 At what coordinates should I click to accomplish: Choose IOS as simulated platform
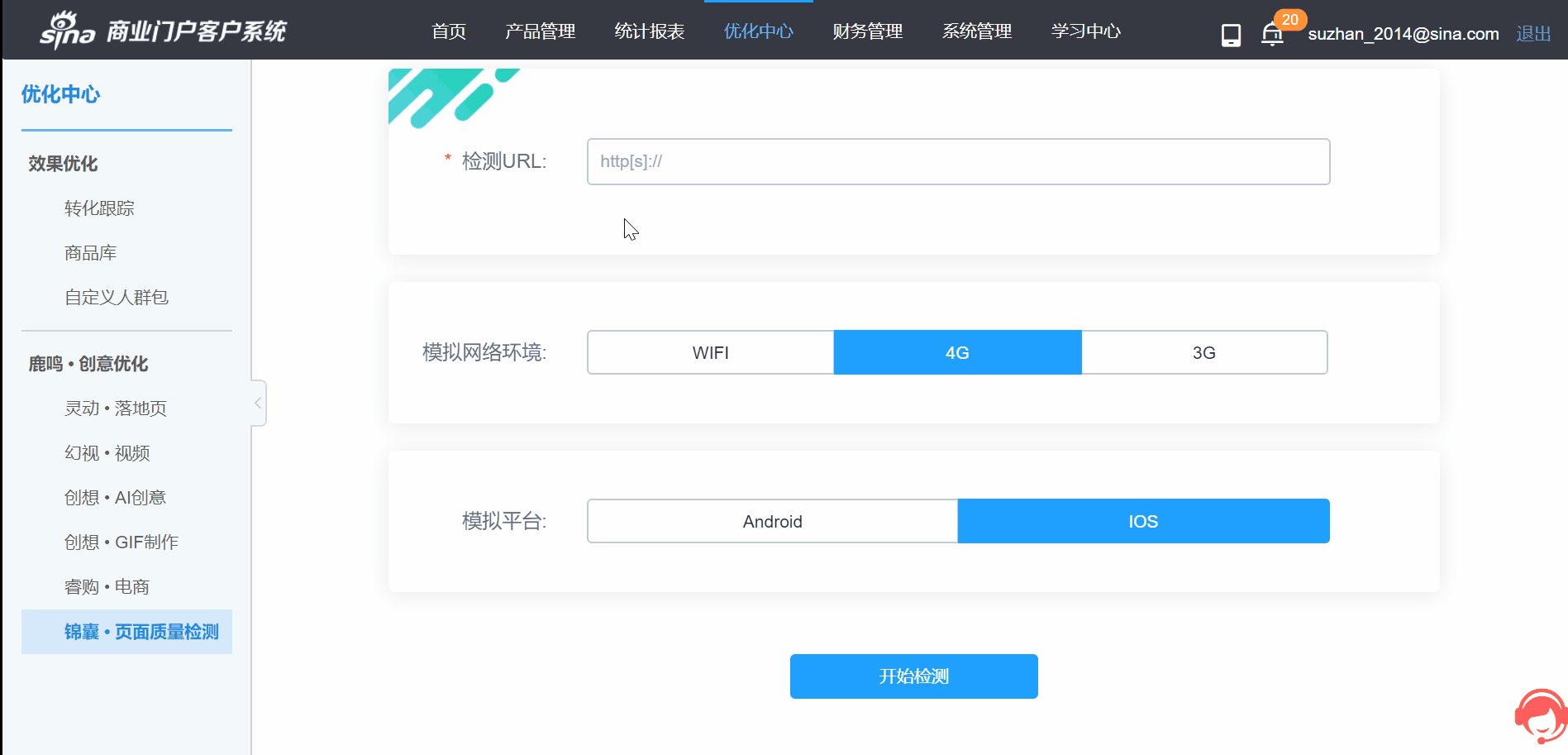[1143, 522]
